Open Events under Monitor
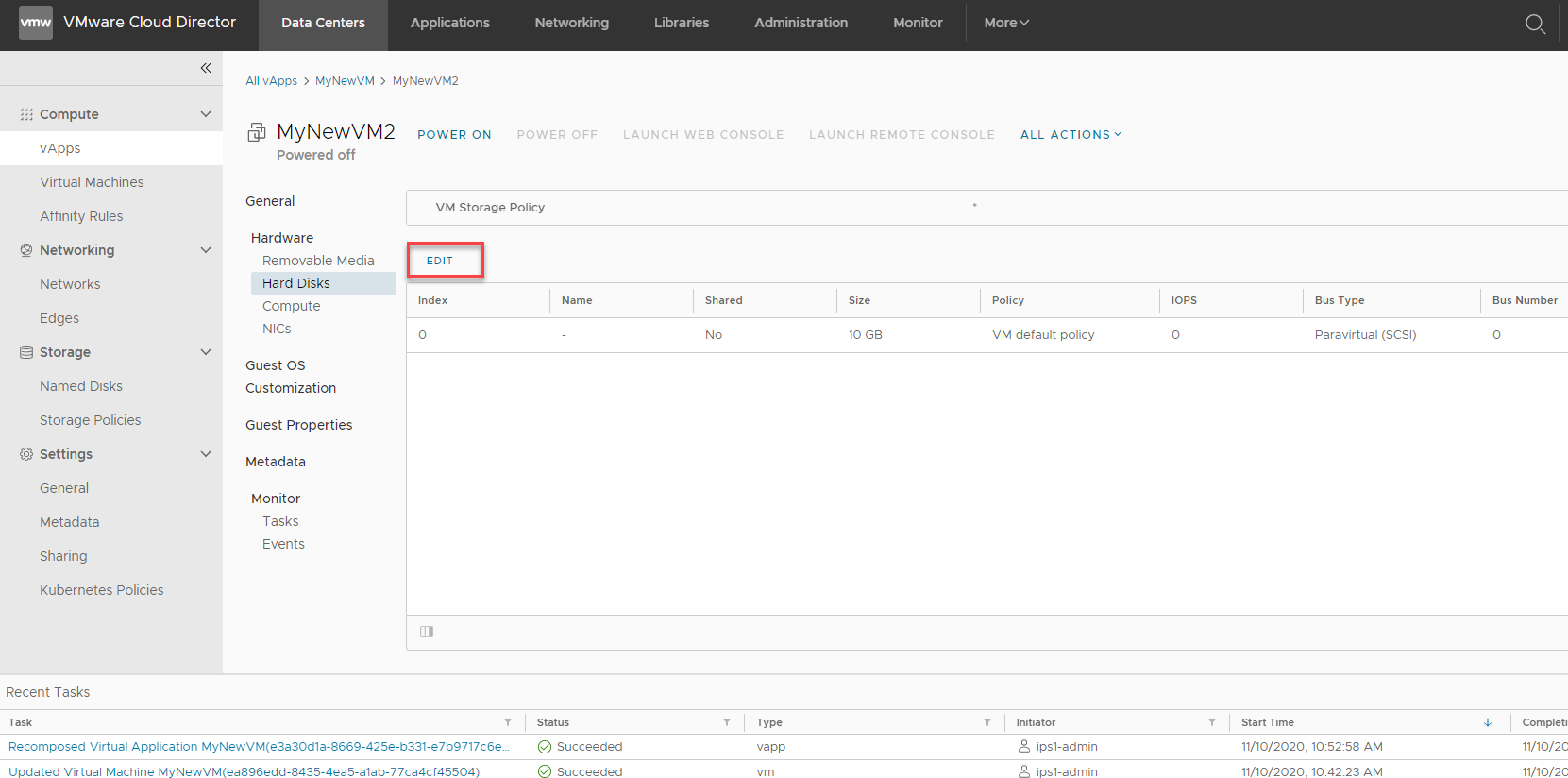 [x=283, y=544]
